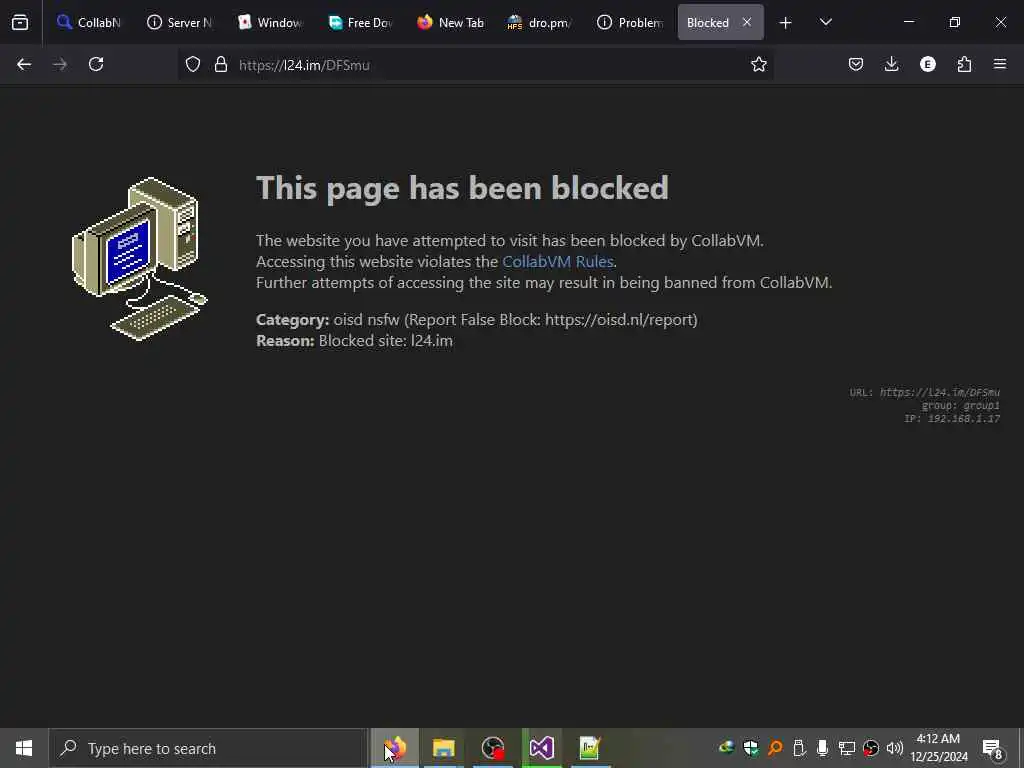Select the Blocked tab

708,22
